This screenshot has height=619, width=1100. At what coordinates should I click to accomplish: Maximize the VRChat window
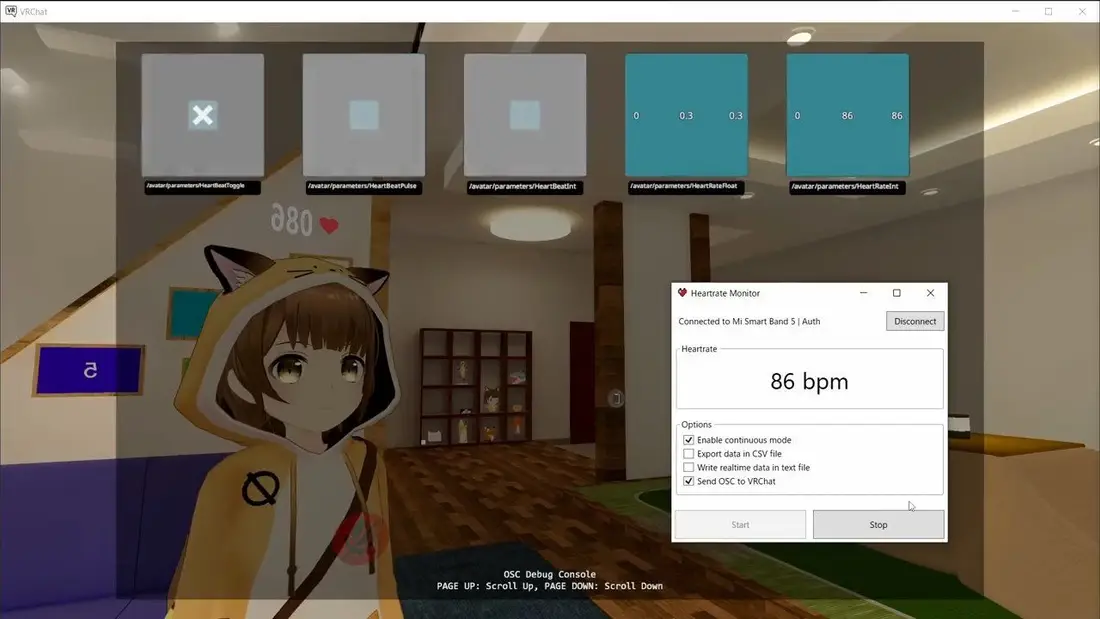pyautogui.click(x=1048, y=11)
